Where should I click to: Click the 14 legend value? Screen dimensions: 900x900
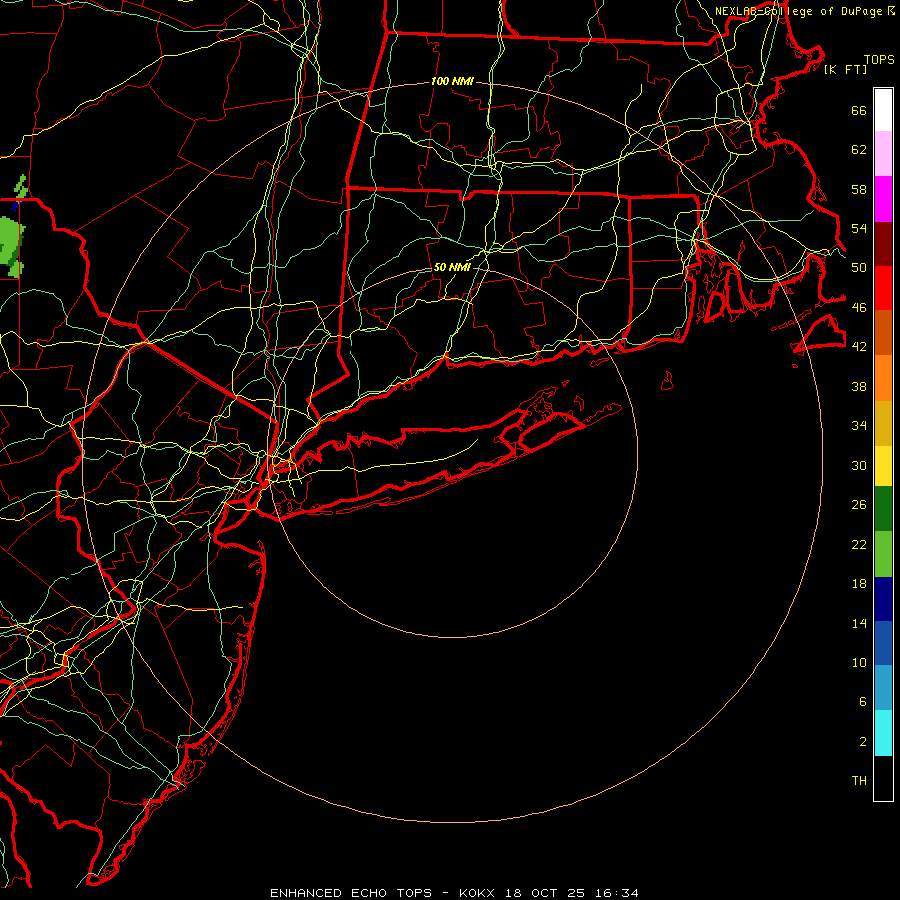(859, 623)
